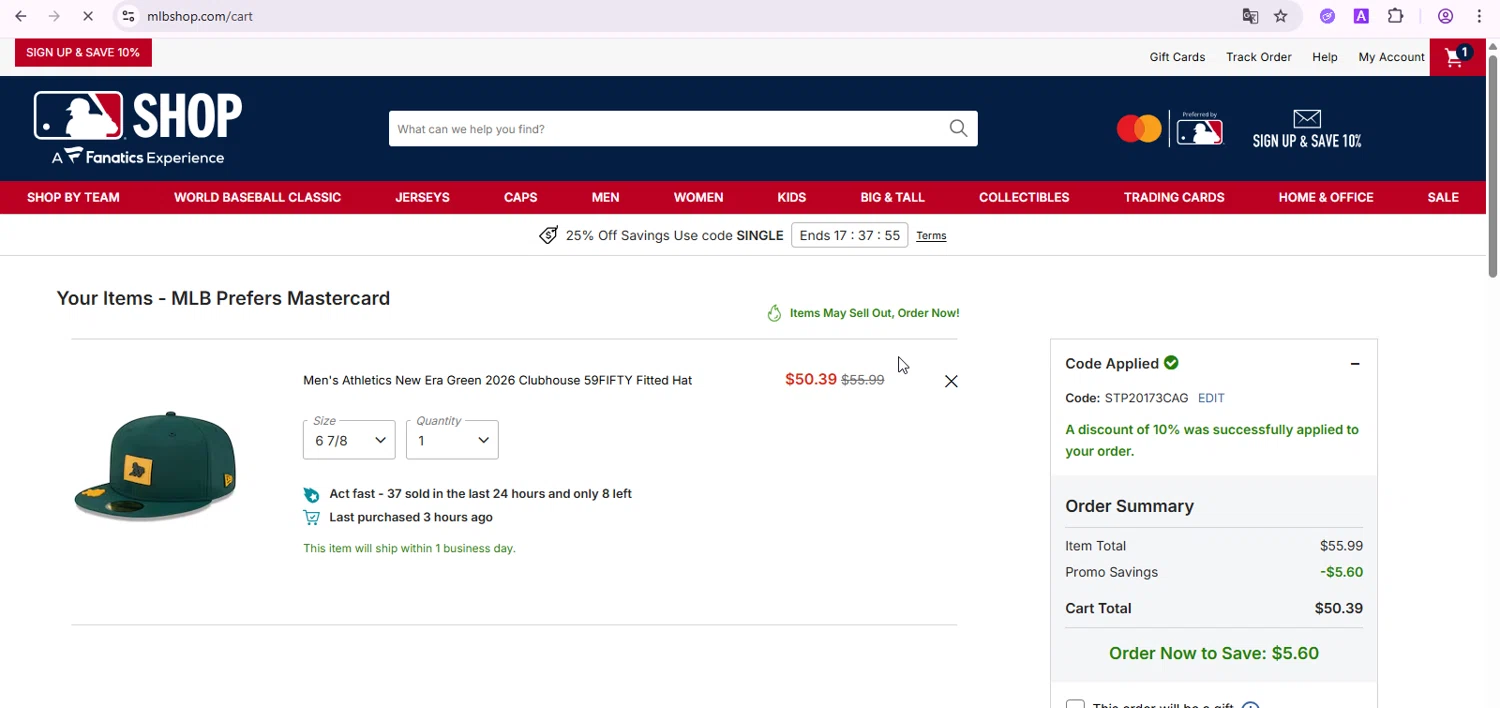
Task: Click the Terms link
Action: pos(931,236)
